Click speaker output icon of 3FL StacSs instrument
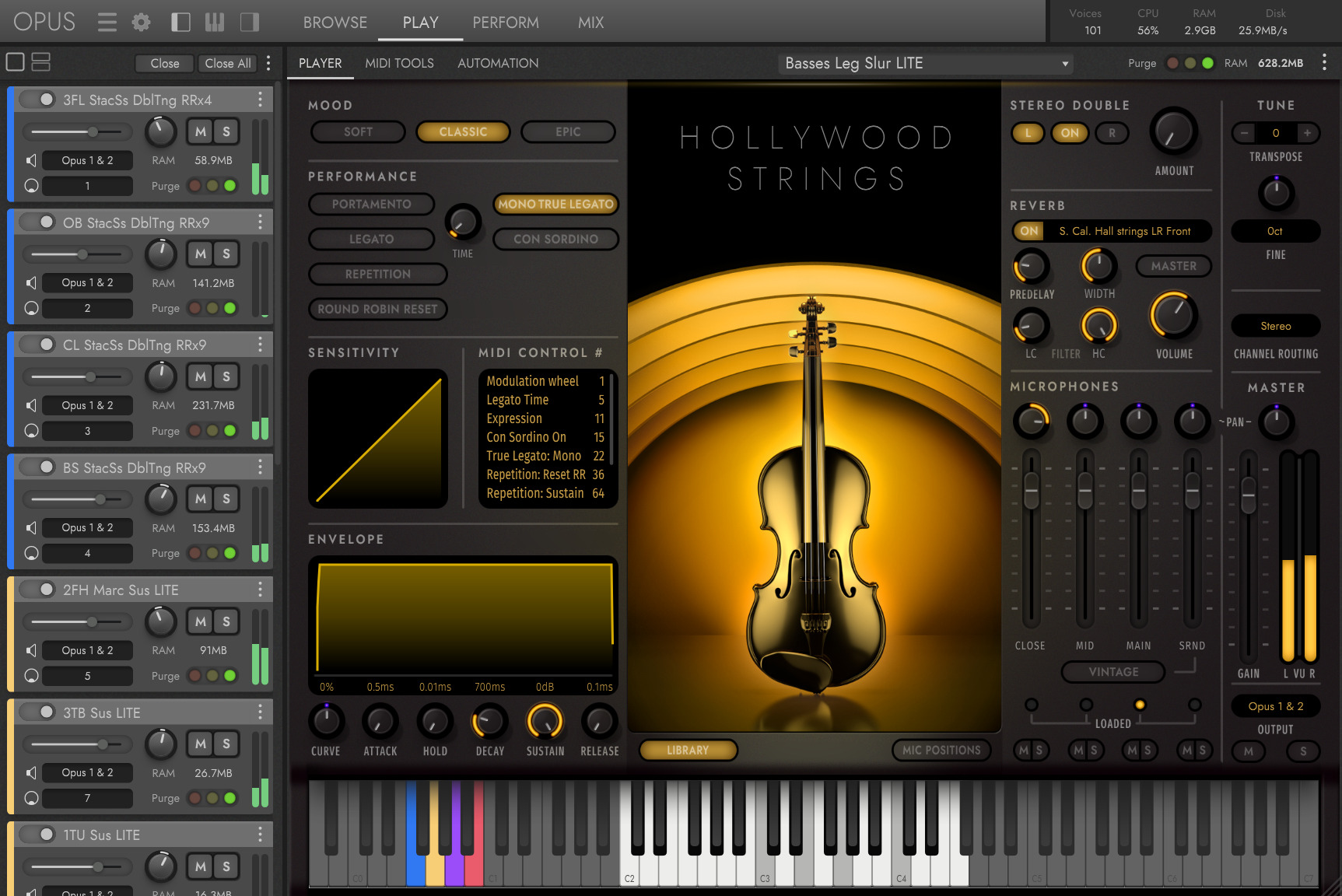 (x=31, y=160)
